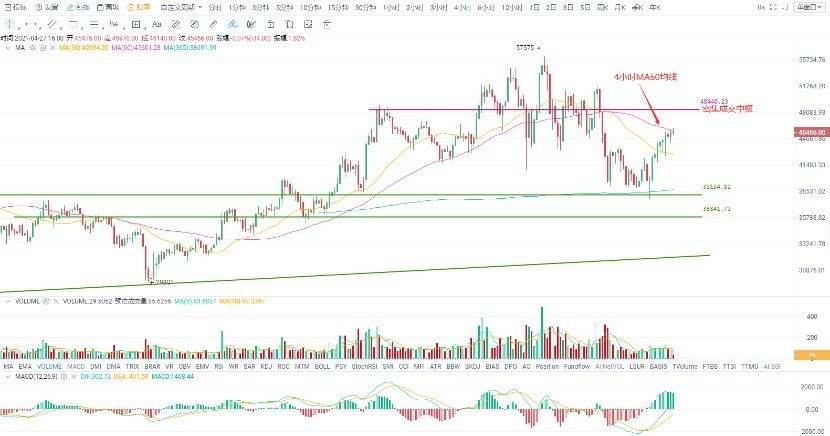
Task: Open MA indicator settings gear
Action: [x=42, y=48]
